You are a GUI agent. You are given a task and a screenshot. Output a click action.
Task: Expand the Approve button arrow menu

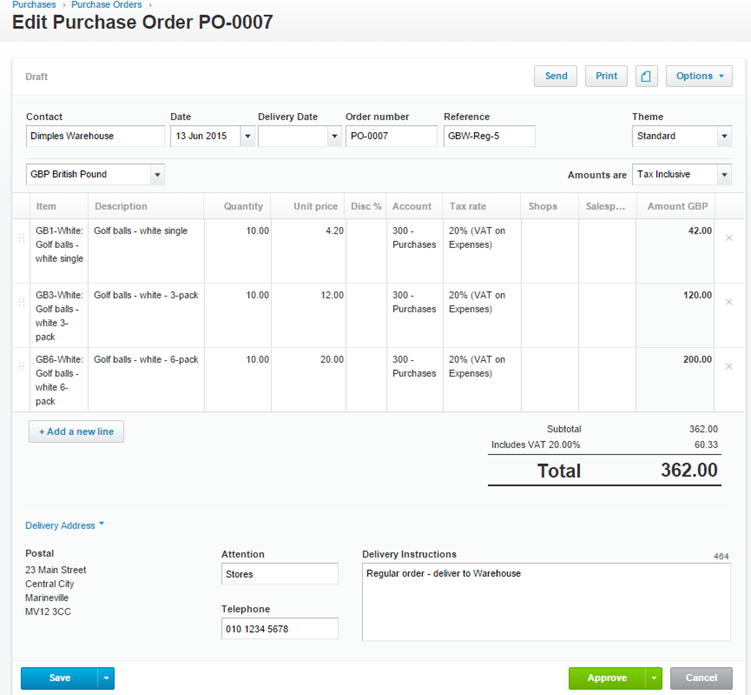[x=654, y=678]
